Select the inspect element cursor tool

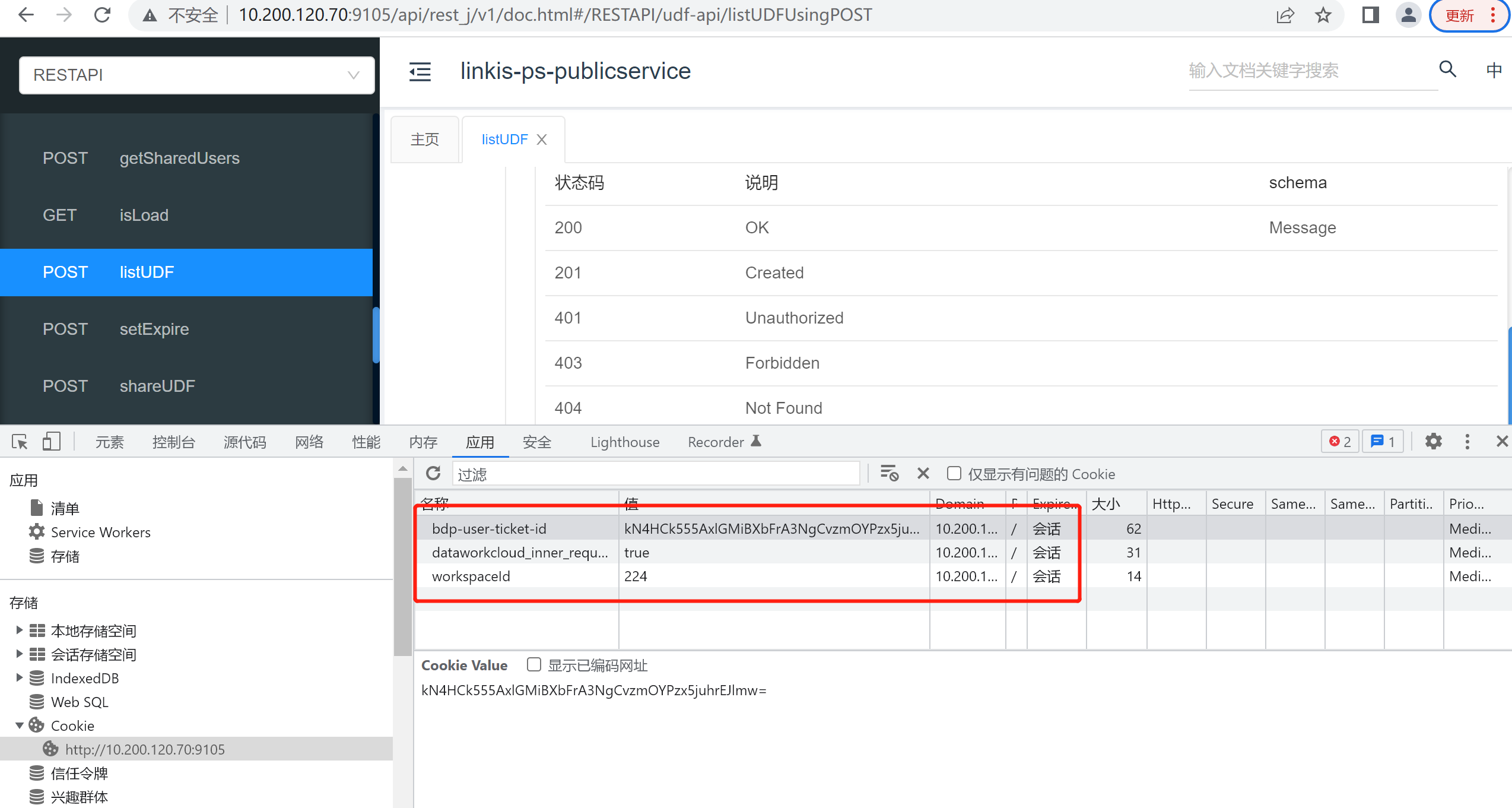(20, 441)
